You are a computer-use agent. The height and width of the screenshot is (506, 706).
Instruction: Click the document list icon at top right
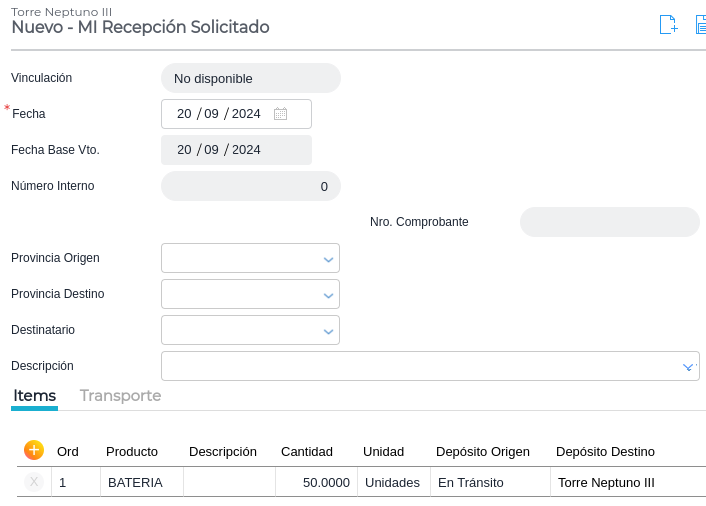click(x=700, y=25)
